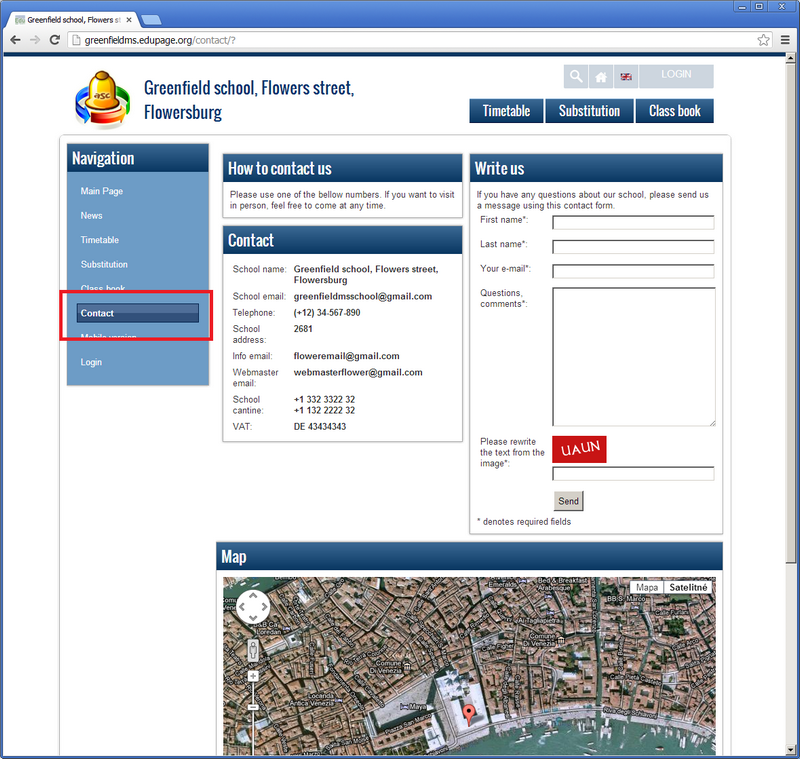Click the map zoom in plus
800x759 pixels.
(x=253, y=677)
